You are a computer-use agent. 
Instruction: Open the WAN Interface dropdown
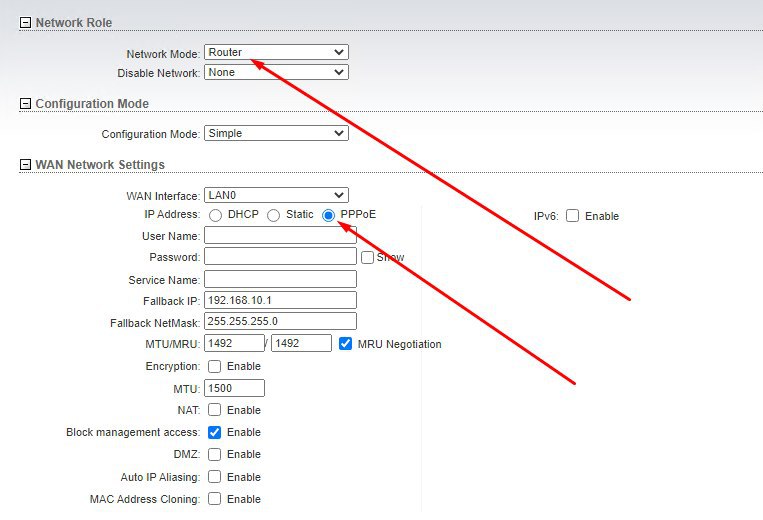pyautogui.click(x=276, y=195)
